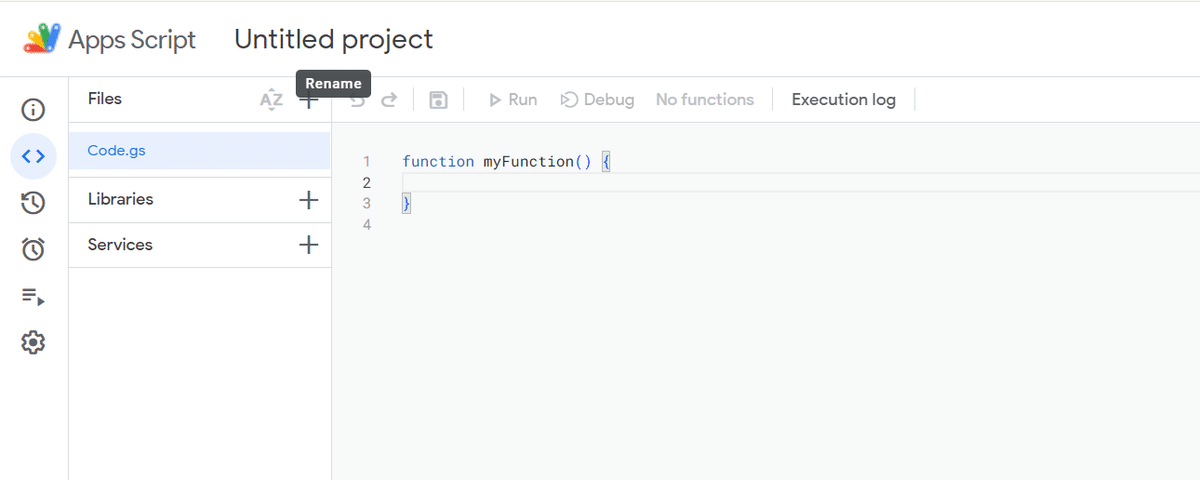Rename the Untitled project title
The image size is (1200, 480).
click(x=334, y=39)
